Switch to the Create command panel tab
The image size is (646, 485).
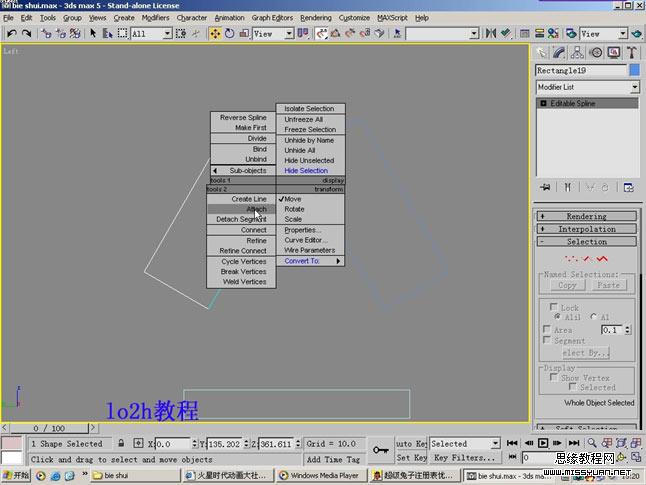541,52
